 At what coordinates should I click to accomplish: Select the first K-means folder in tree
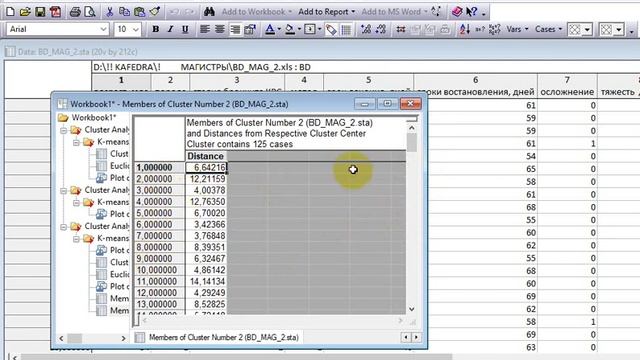coord(113,142)
